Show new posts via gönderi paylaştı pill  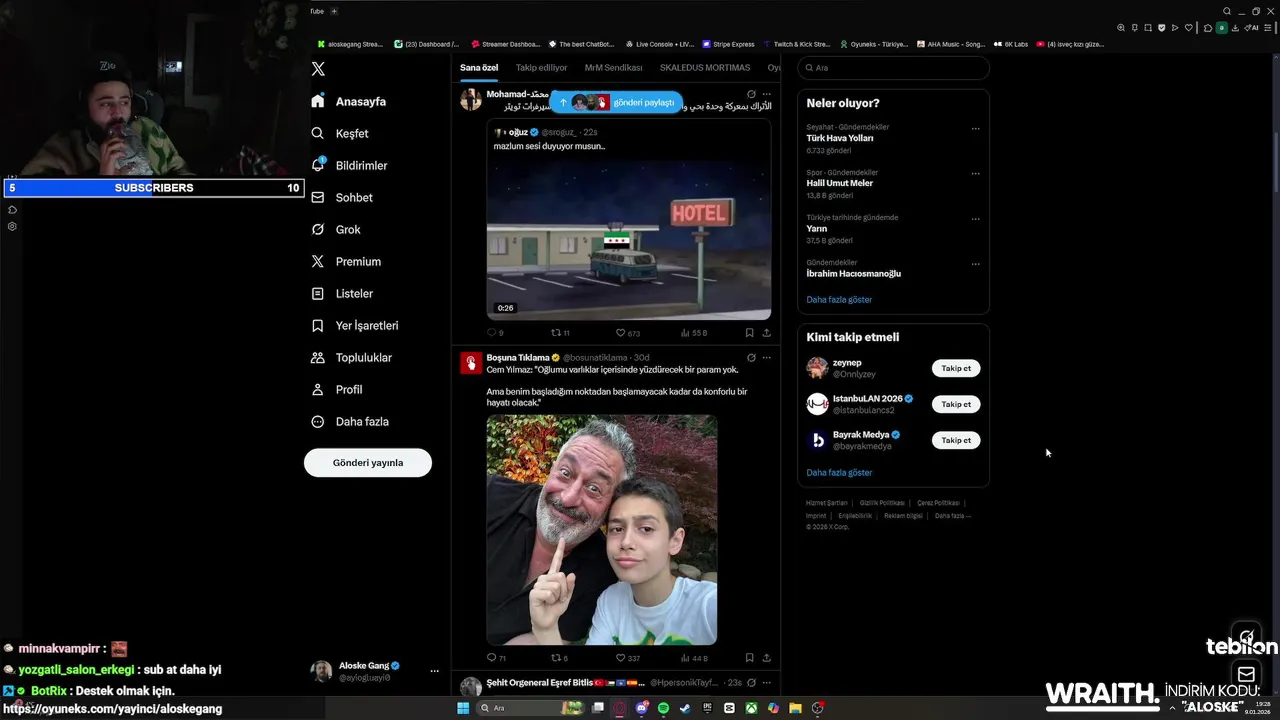616,102
